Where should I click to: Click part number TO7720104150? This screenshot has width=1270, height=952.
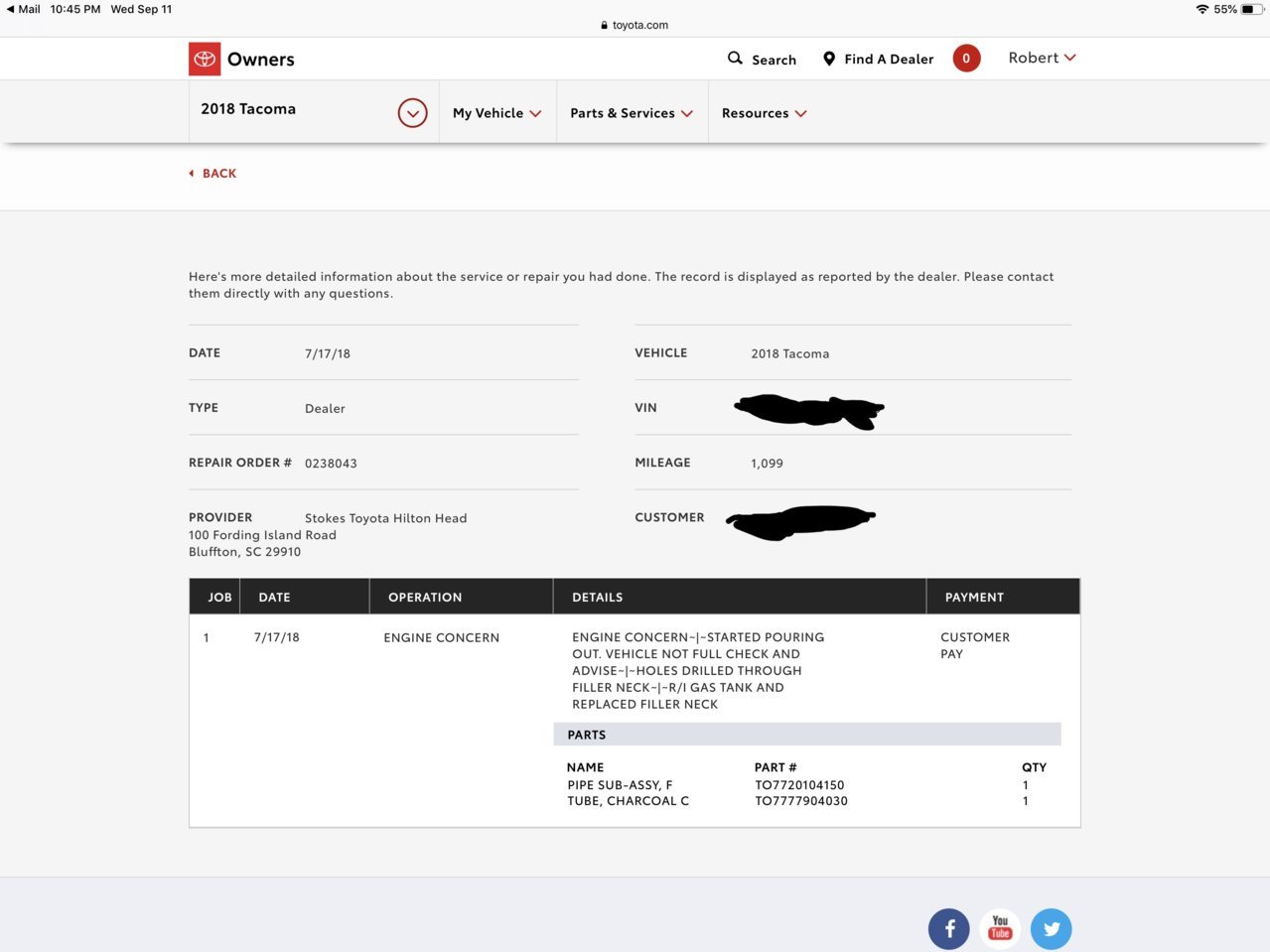tap(799, 784)
